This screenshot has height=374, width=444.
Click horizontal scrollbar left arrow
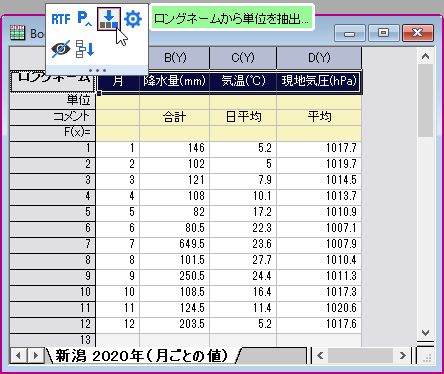coord(320,356)
